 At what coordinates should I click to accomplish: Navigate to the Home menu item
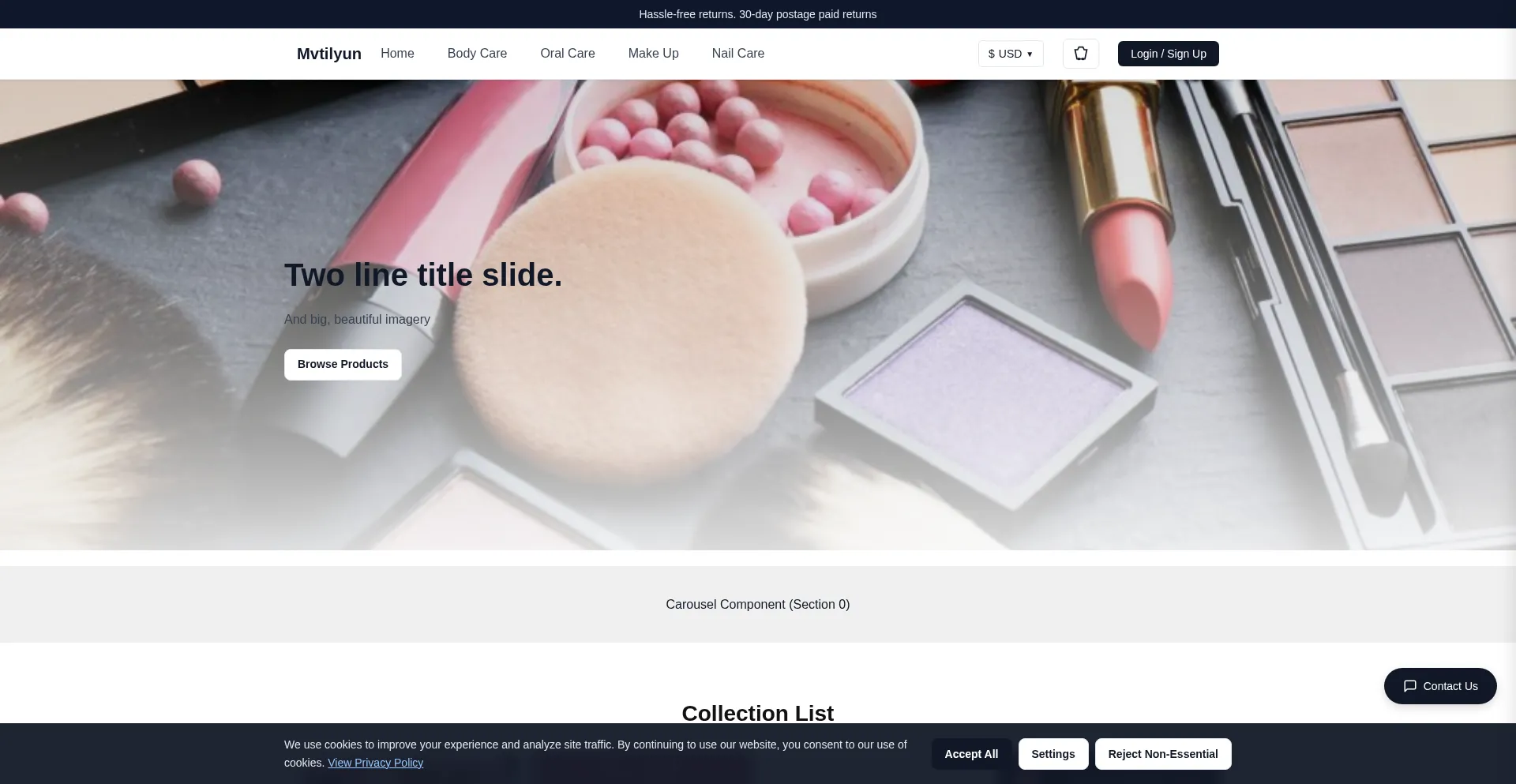397,53
